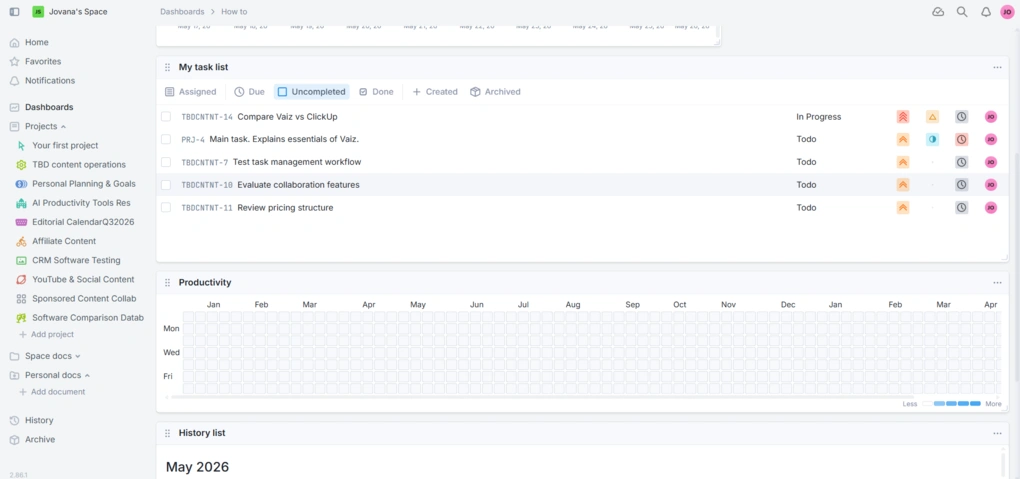Select the Uncompleted tab

click(312, 92)
